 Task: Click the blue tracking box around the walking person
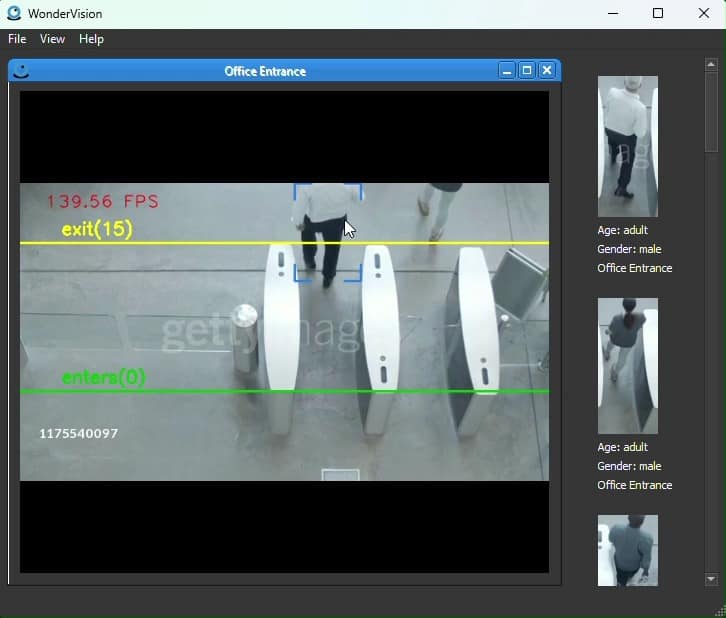[327, 232]
